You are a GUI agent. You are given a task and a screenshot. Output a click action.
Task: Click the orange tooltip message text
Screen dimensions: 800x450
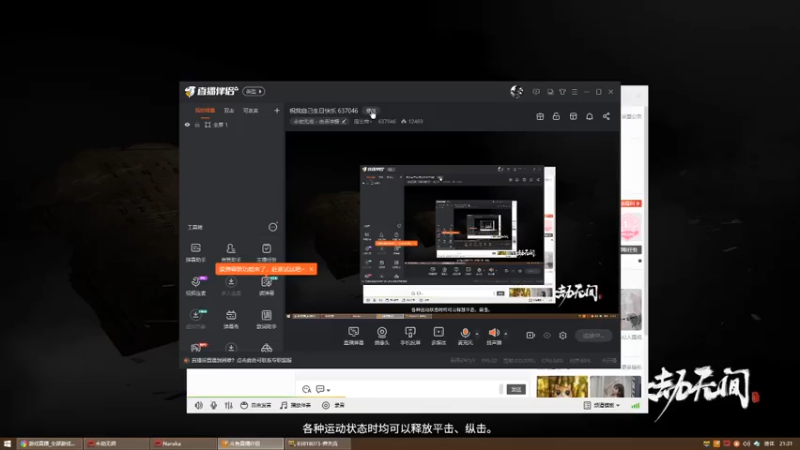[262, 269]
